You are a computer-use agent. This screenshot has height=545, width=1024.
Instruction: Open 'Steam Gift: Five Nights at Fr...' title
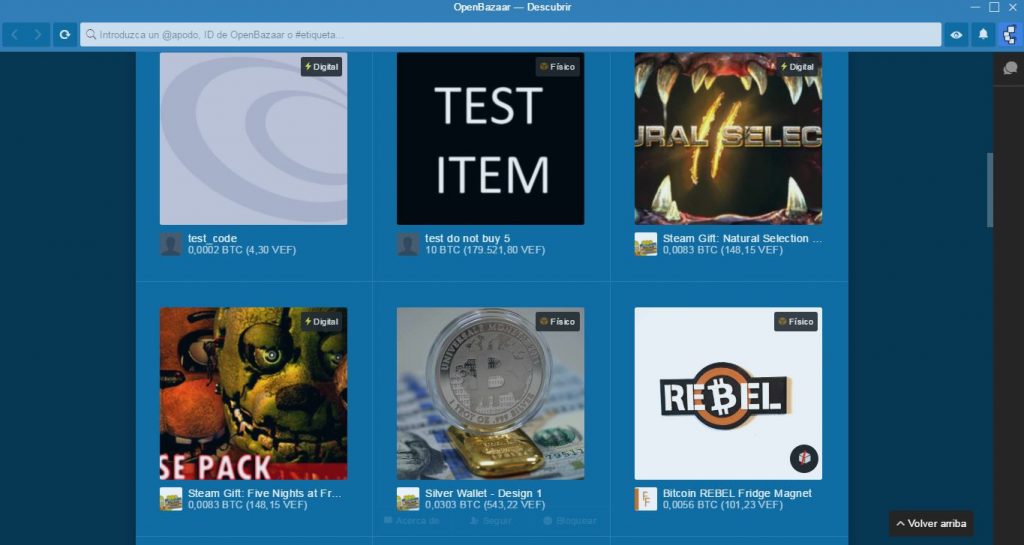[264, 493]
